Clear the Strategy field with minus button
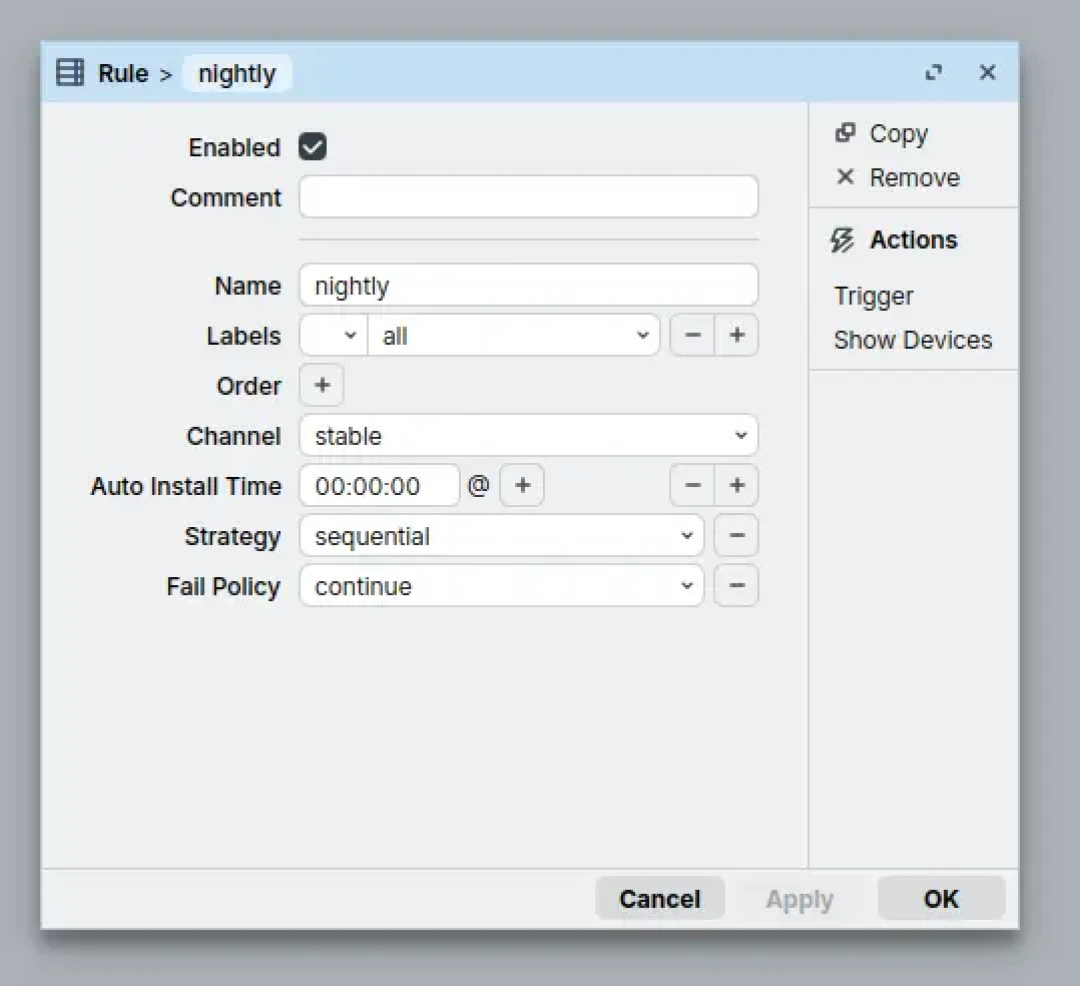 736,536
